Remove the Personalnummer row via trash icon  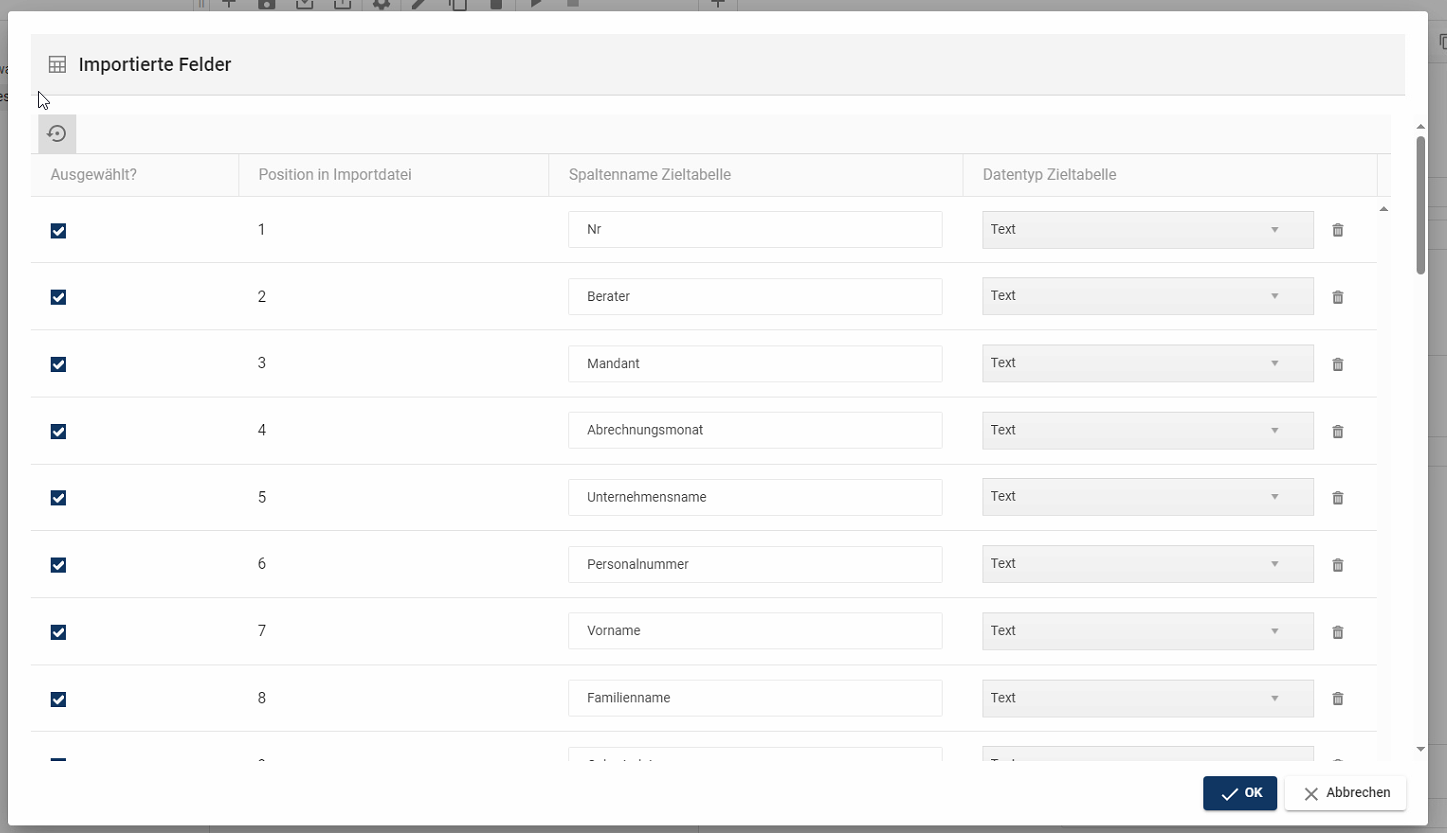pos(1337,565)
